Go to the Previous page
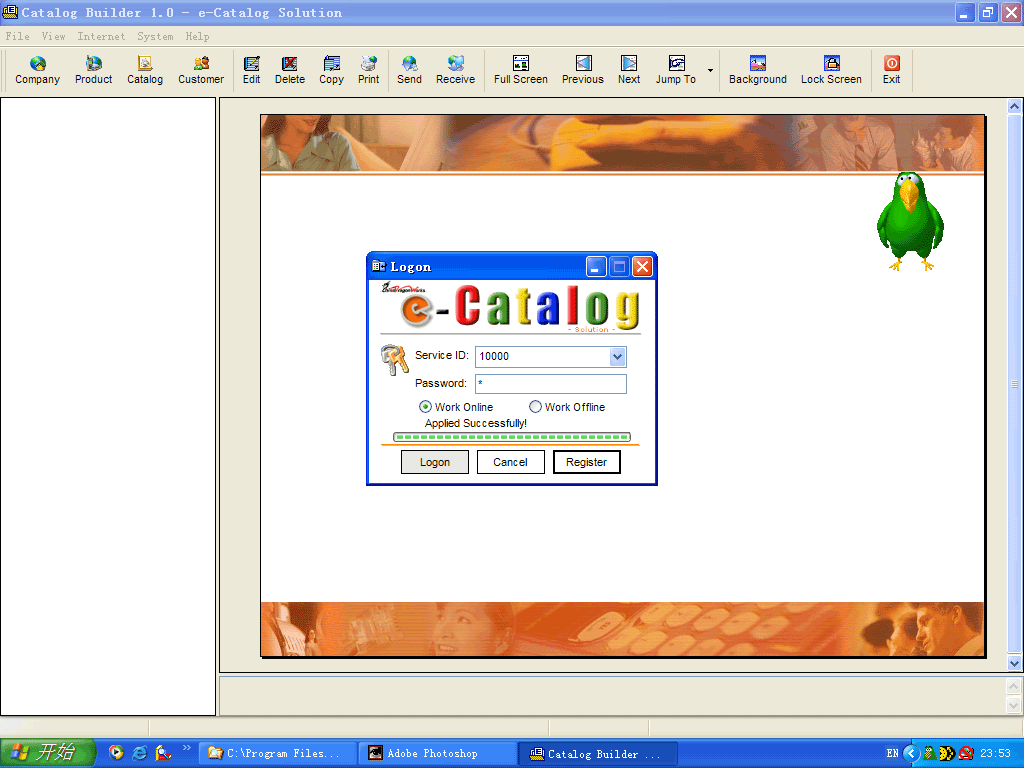This screenshot has height=768, width=1024. pyautogui.click(x=583, y=70)
